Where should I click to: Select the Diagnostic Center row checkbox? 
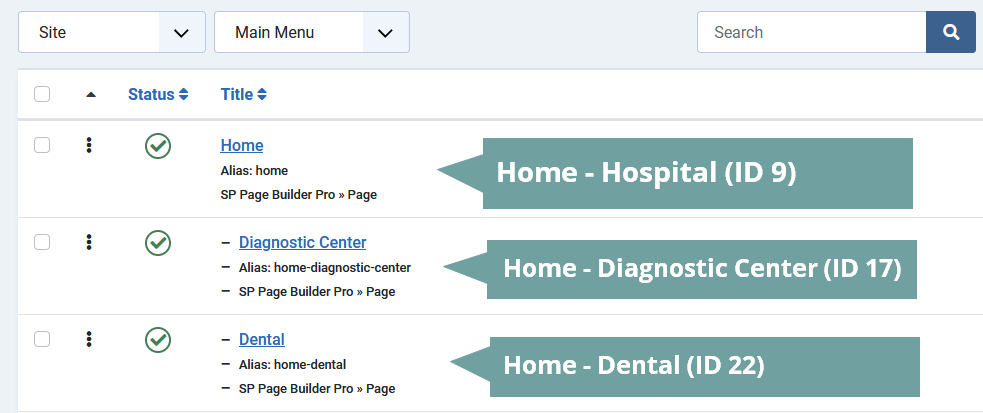tap(42, 242)
